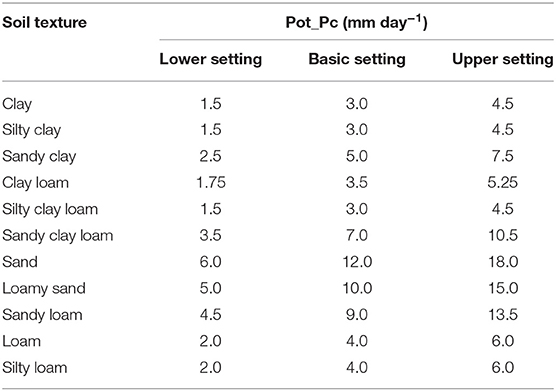
Task: Select the Pot_Pc (mm day⁻¹) header
Action: (356, 23)
